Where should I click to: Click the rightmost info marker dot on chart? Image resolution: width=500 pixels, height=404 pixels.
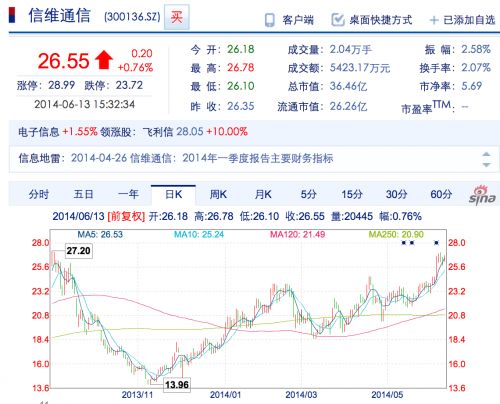point(436,243)
